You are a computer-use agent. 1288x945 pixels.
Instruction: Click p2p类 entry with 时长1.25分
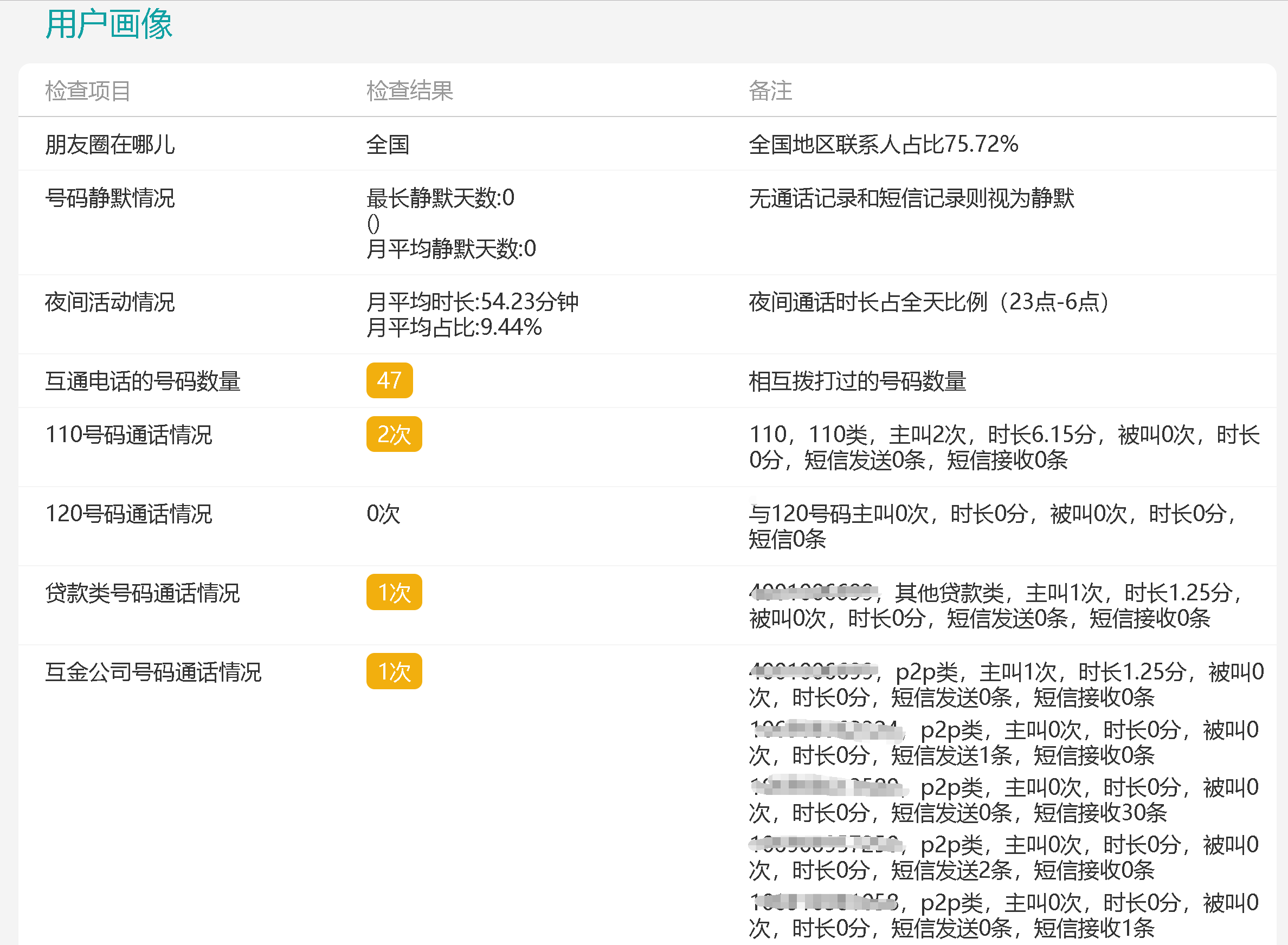tap(1007, 684)
